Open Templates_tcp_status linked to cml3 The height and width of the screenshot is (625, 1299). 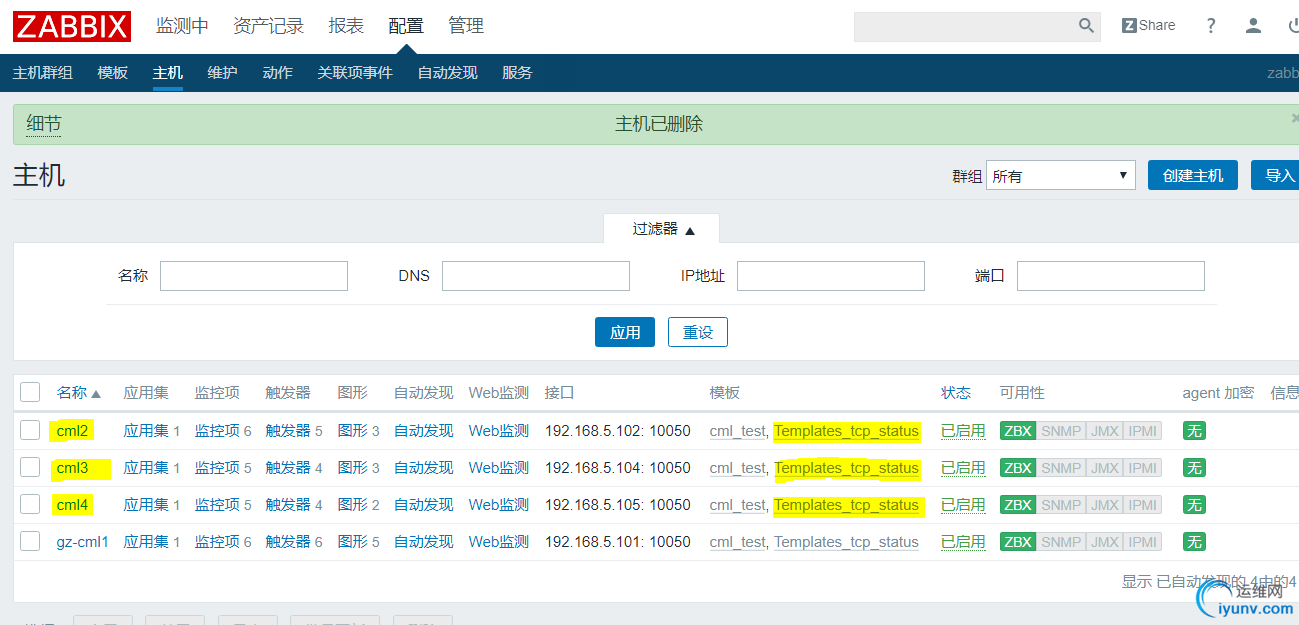(x=847, y=467)
